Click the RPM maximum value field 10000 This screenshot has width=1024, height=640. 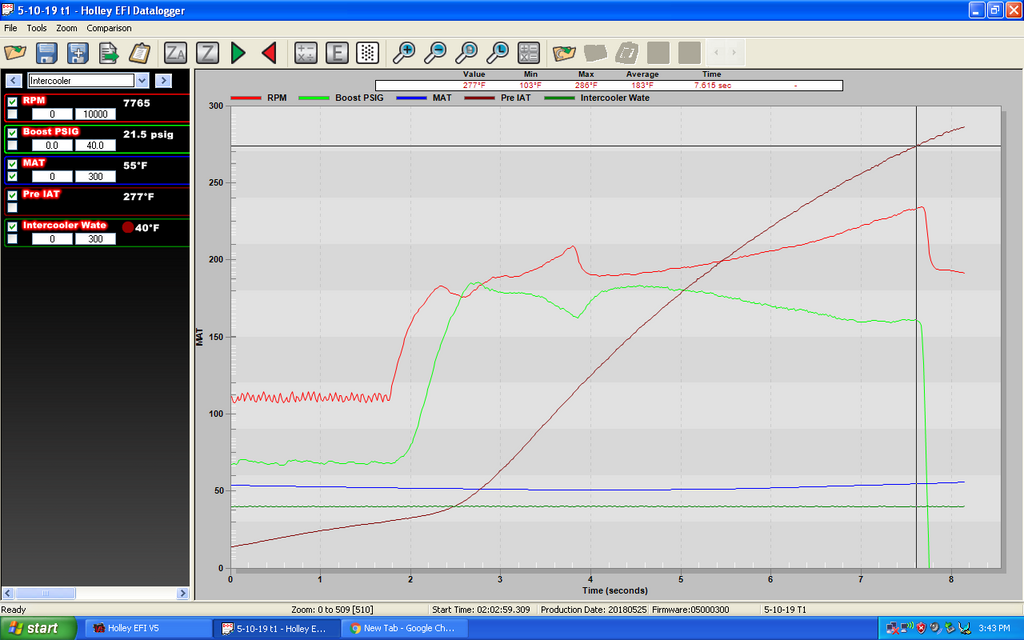click(95, 114)
